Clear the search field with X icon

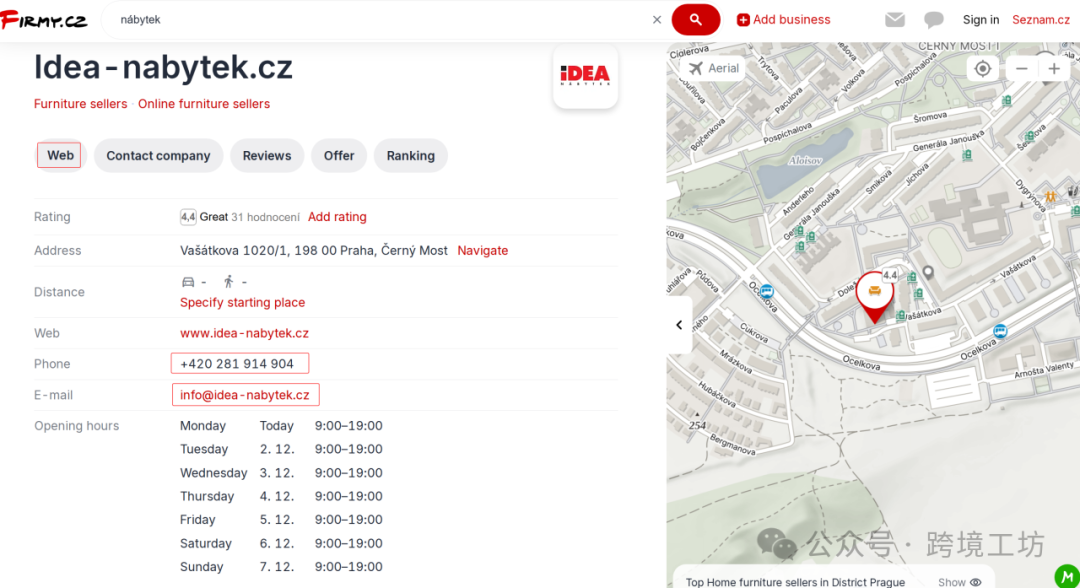click(x=657, y=20)
